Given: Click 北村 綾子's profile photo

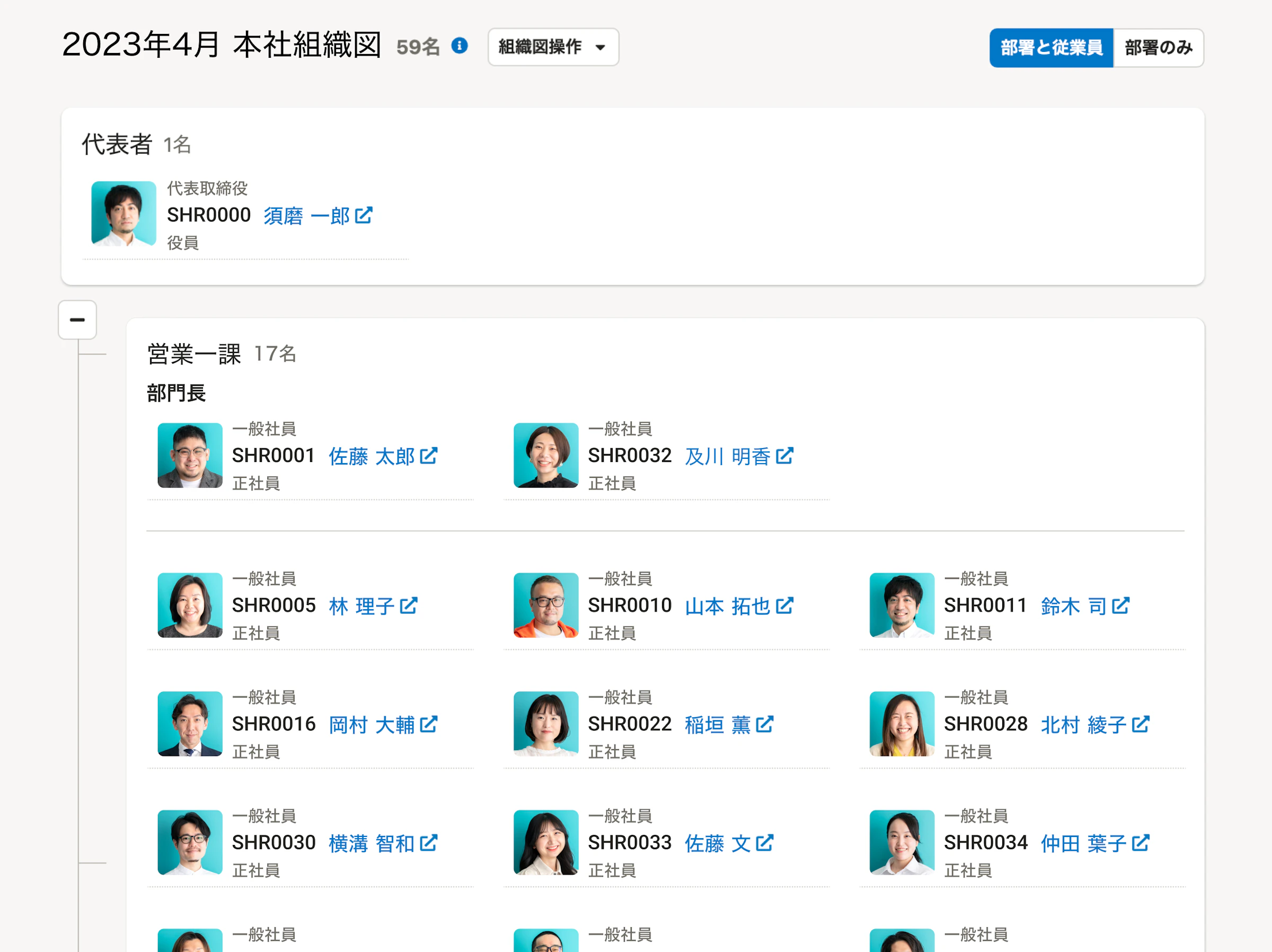Looking at the screenshot, I should click(902, 723).
